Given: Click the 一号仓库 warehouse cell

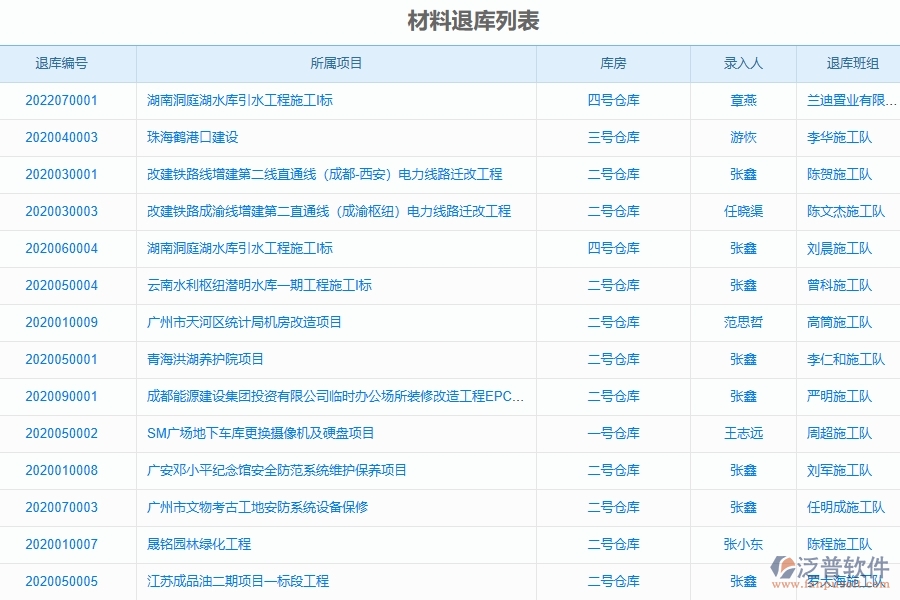Looking at the screenshot, I should (x=614, y=433).
